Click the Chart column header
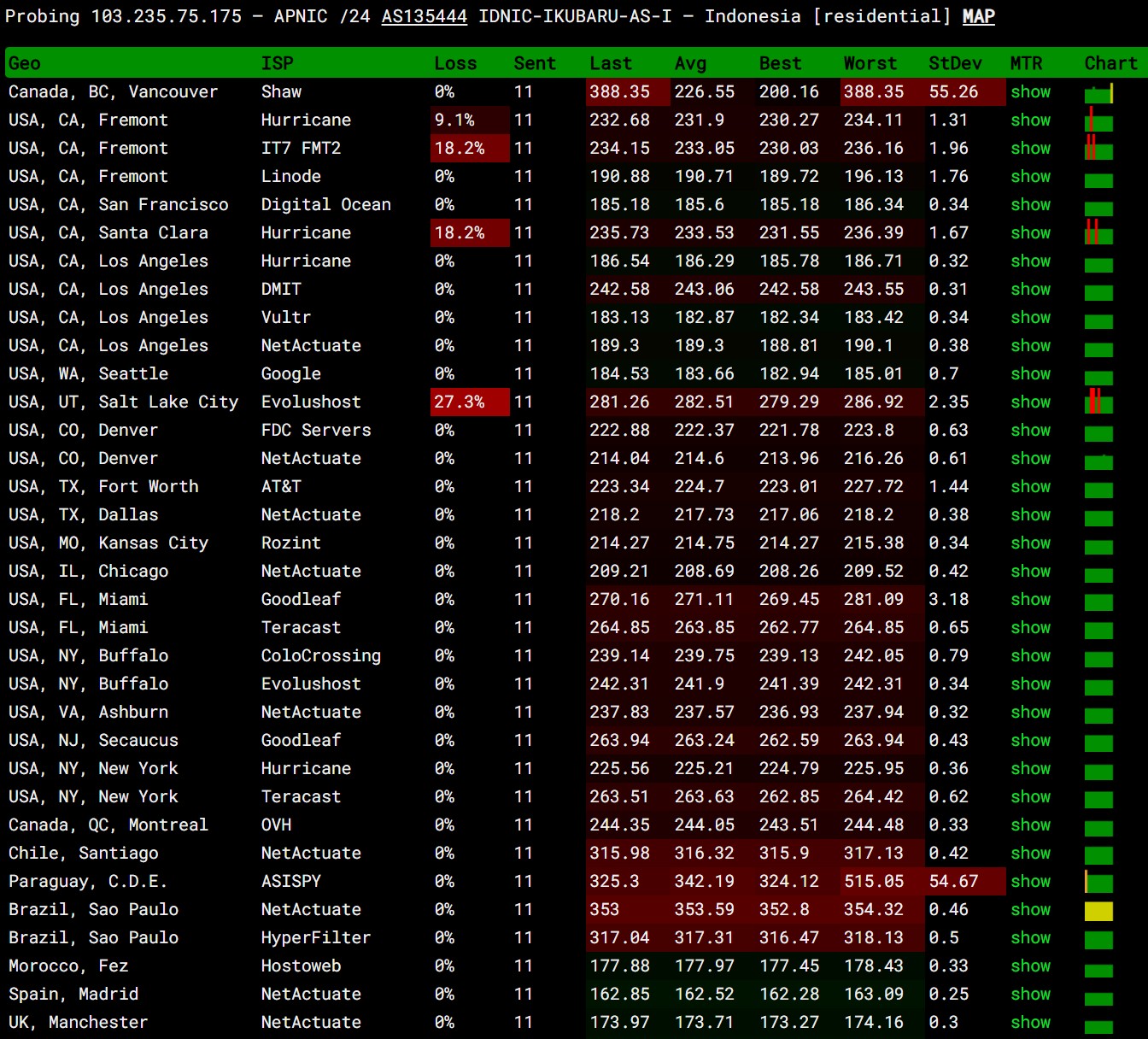Viewport: 1148px width, 1039px height. [1110, 63]
